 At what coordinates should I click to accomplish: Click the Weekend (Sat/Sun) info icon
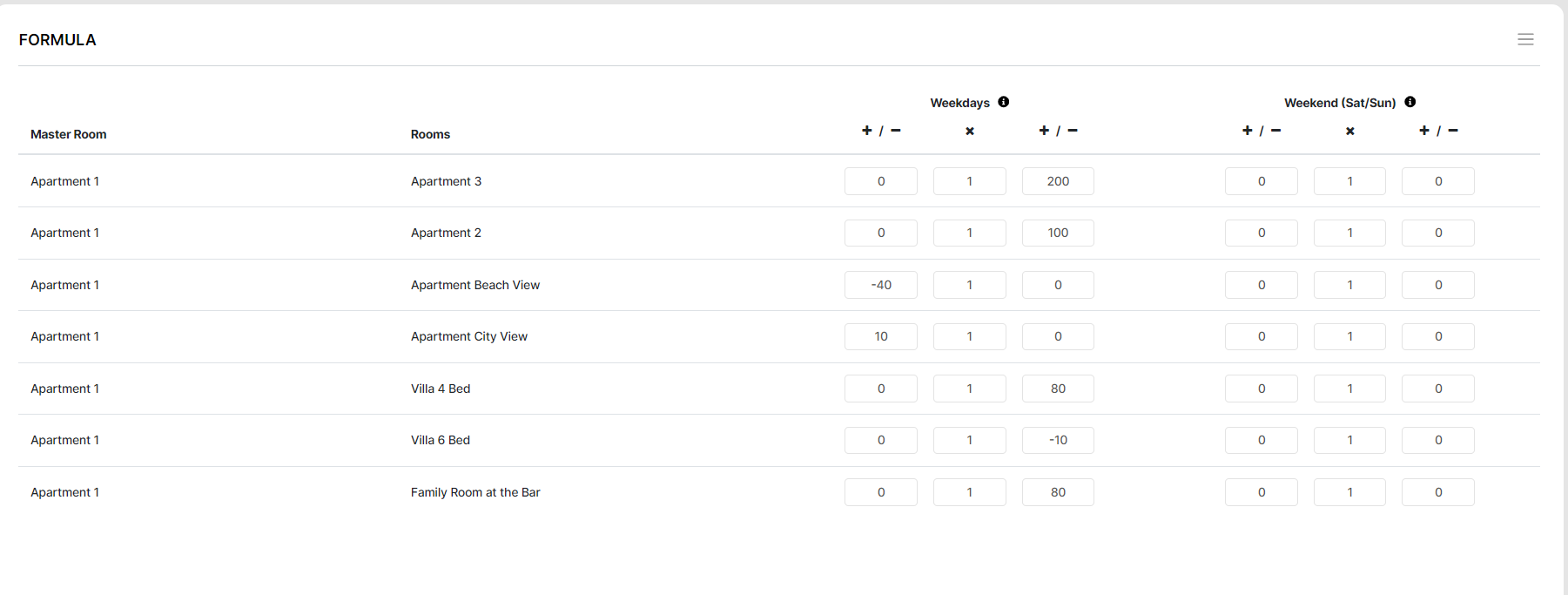click(x=1410, y=102)
